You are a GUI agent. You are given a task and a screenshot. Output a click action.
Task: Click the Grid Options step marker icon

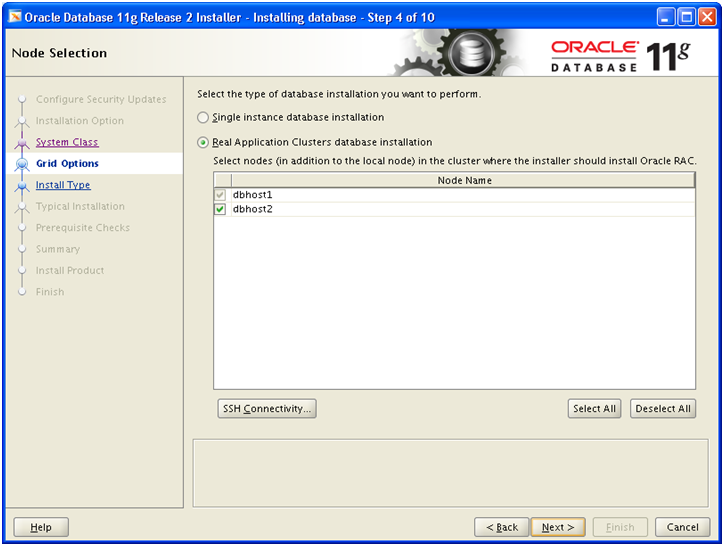tap(22, 164)
